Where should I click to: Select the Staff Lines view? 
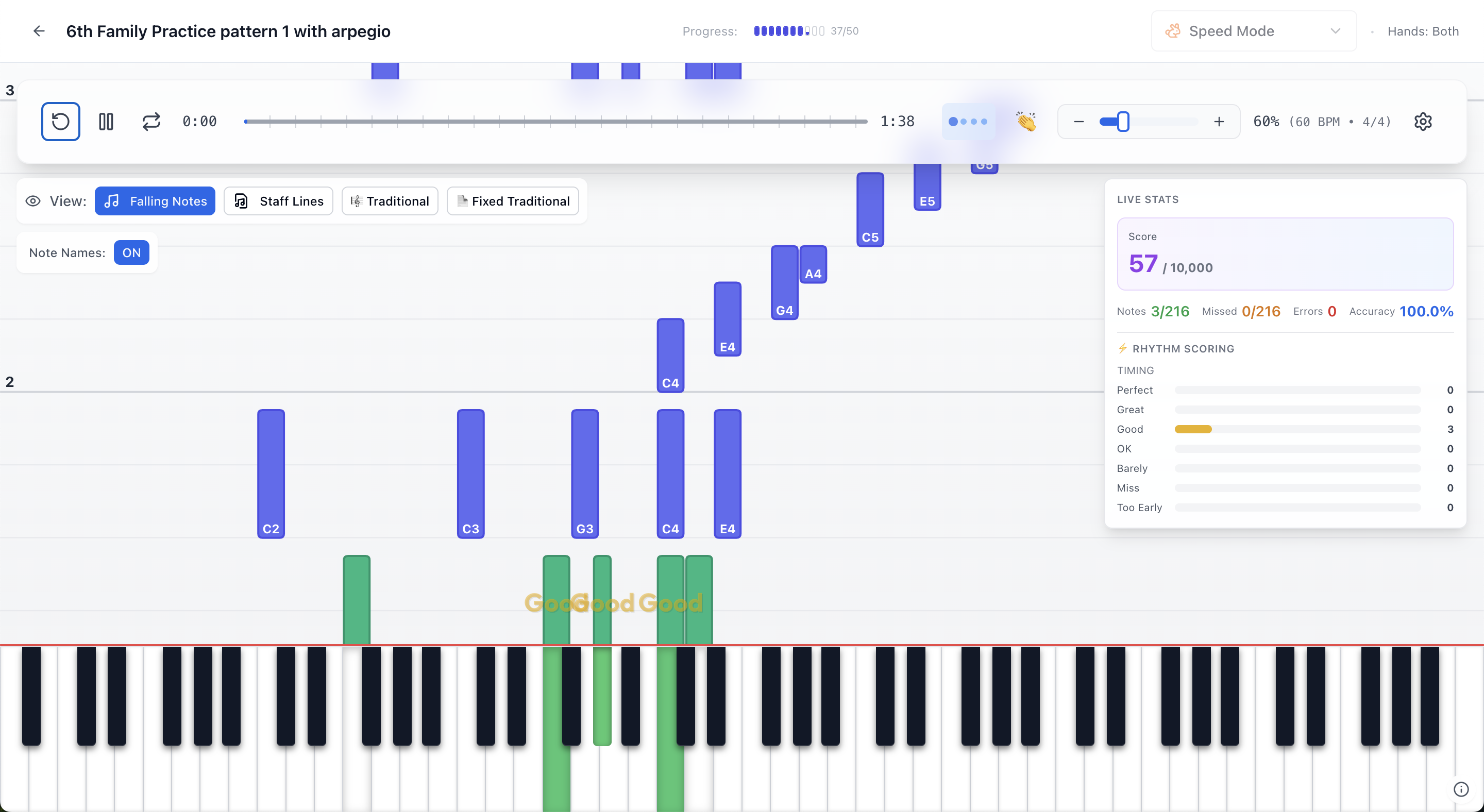coord(278,200)
